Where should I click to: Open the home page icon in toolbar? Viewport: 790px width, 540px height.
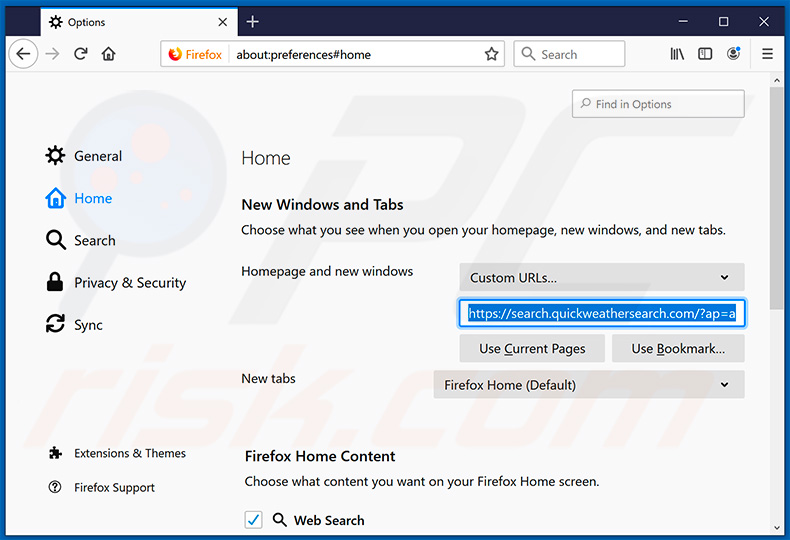[108, 53]
